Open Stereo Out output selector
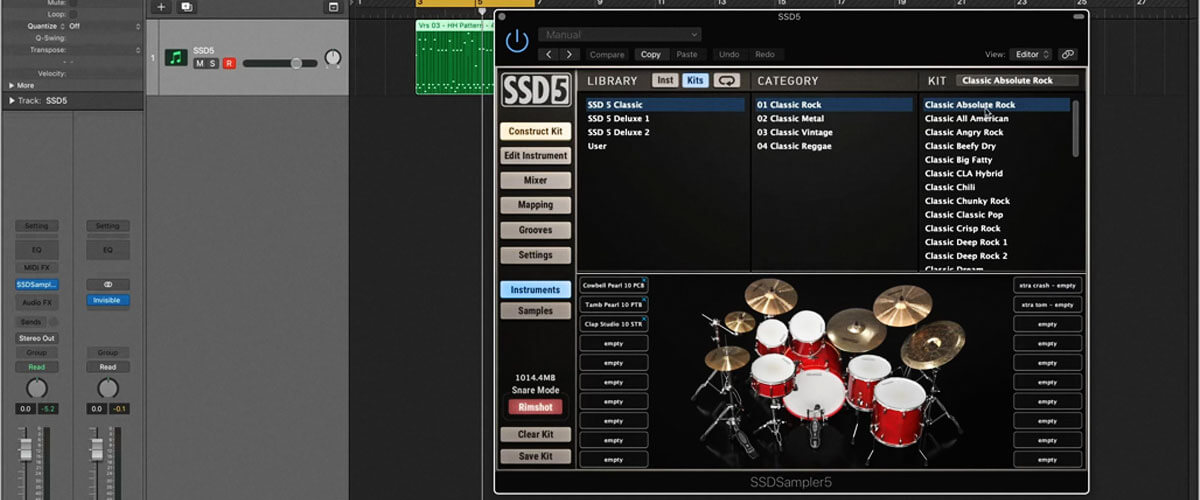Screen dimensions: 1200x500 [x=36, y=338]
